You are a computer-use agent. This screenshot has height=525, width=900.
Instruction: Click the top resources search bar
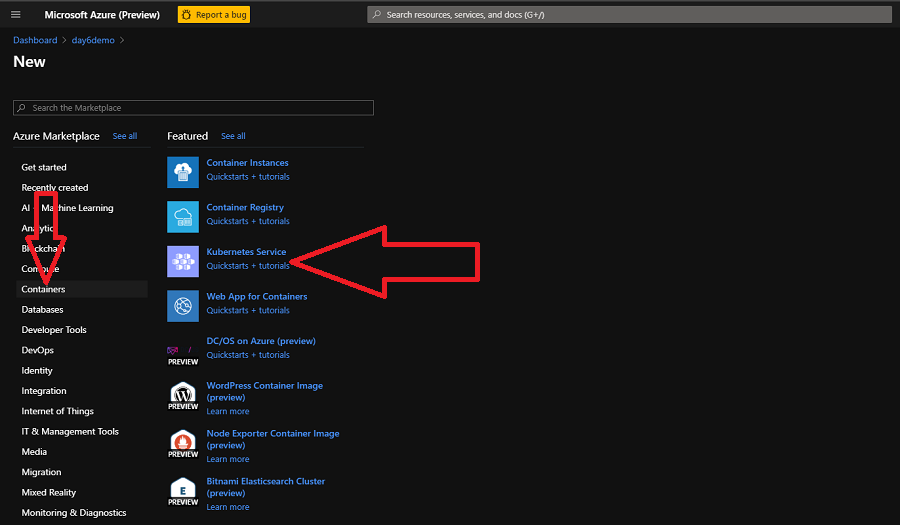point(628,15)
